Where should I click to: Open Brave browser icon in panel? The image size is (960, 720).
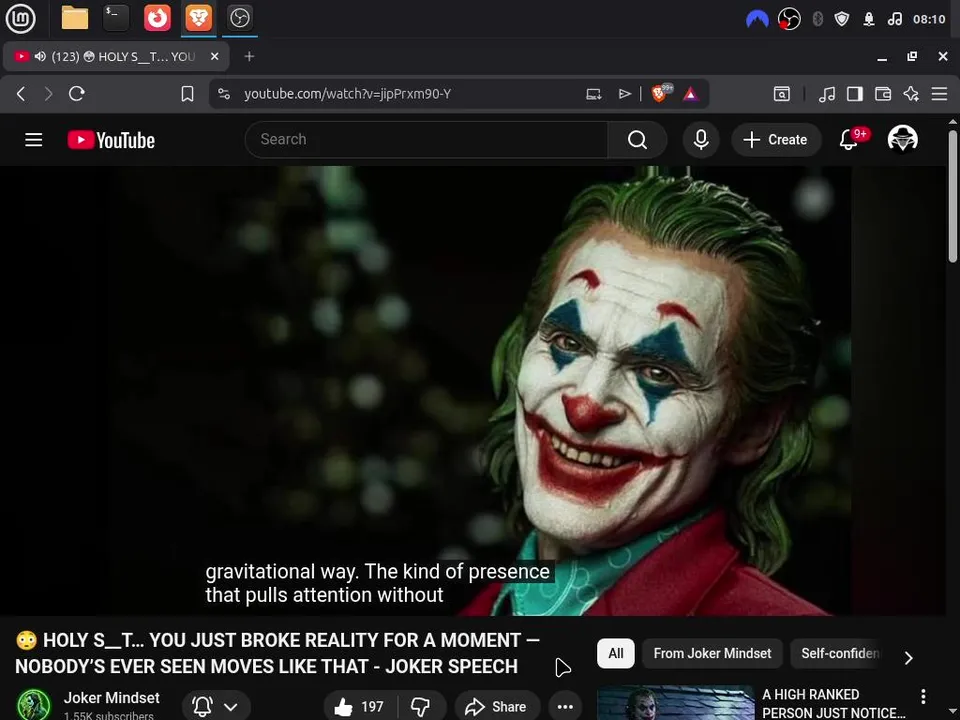[x=198, y=18]
